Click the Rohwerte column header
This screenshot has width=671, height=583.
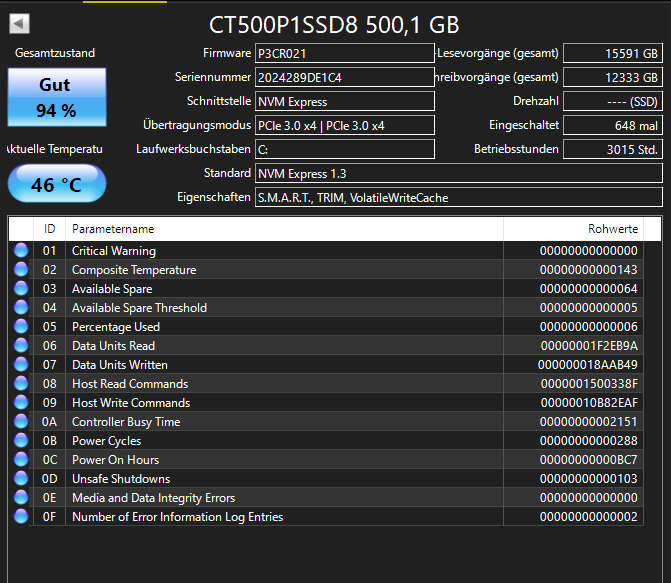coord(573,229)
